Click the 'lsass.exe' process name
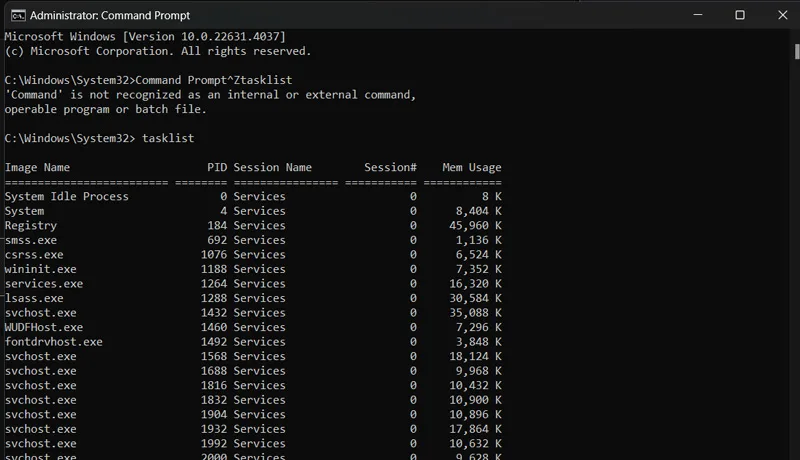Viewport: 800px width, 460px height. tap(34, 298)
